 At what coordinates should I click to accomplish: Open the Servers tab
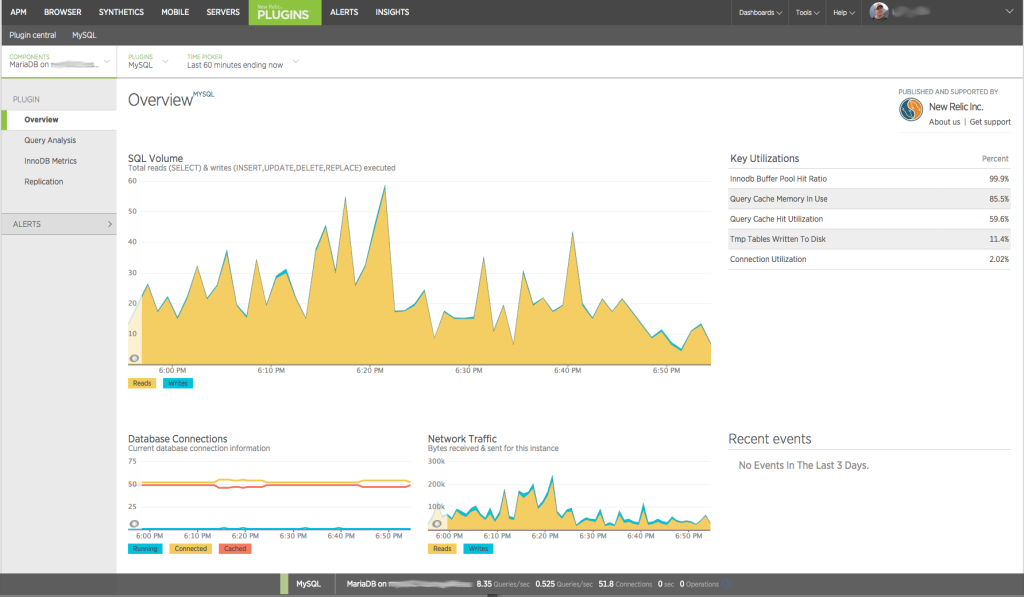point(223,12)
